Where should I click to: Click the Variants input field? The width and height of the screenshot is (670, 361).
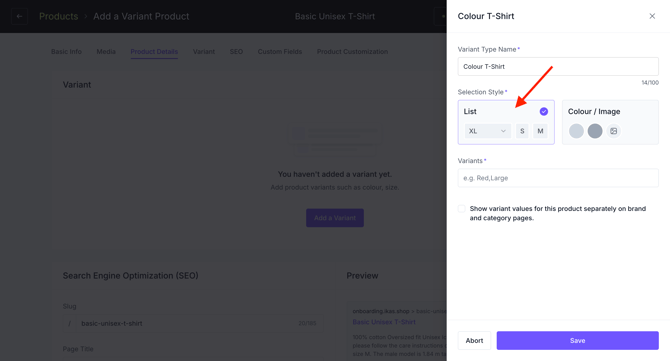pos(558,178)
